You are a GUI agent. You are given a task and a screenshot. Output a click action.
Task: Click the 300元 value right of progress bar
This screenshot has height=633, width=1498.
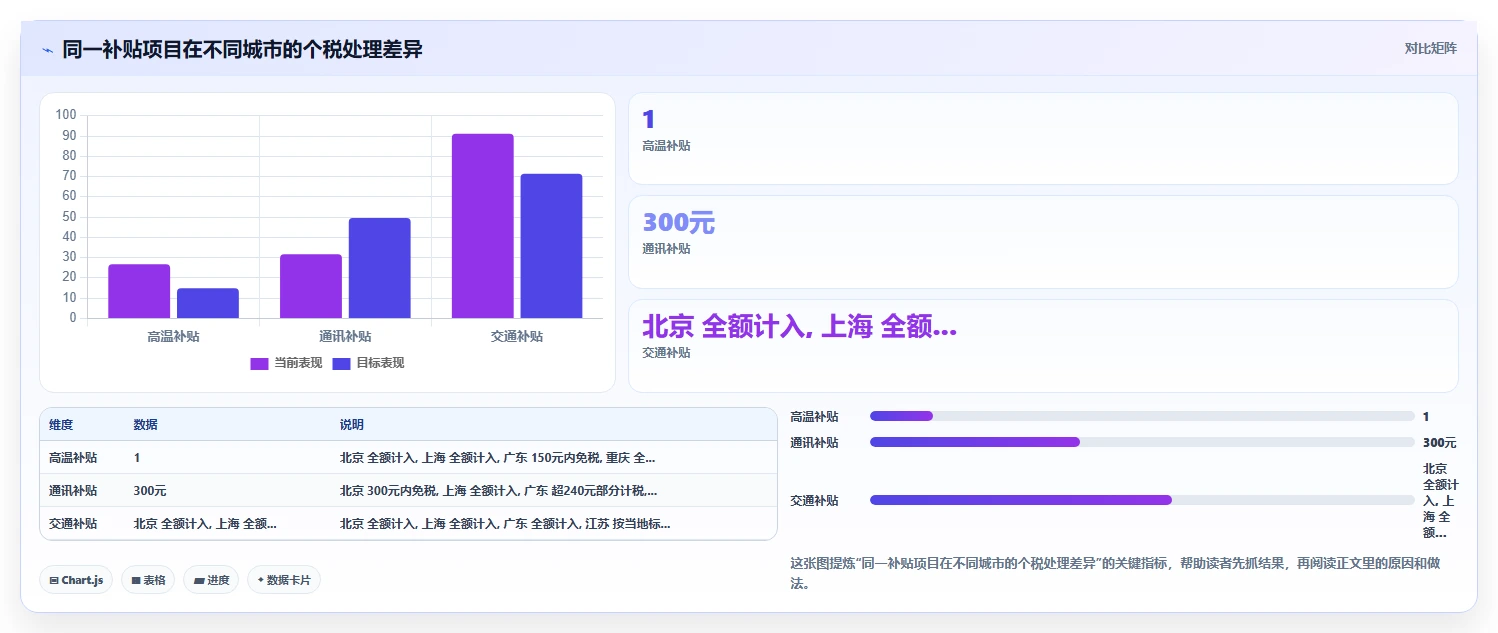[x=1440, y=443]
